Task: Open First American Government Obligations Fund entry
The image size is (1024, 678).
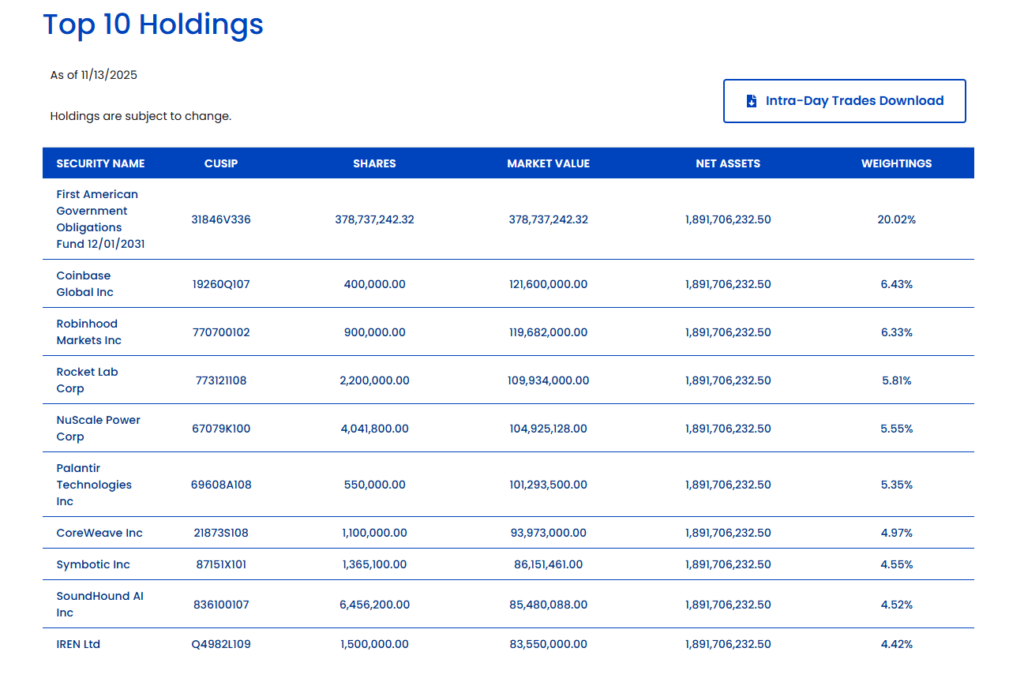Action: click(97, 219)
